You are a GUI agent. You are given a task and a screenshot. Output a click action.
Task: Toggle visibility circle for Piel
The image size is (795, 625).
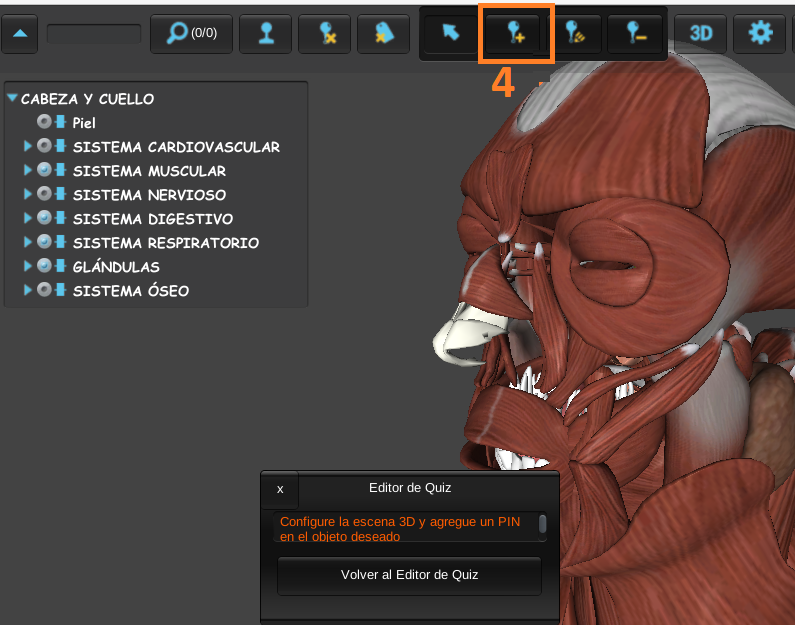(x=44, y=122)
